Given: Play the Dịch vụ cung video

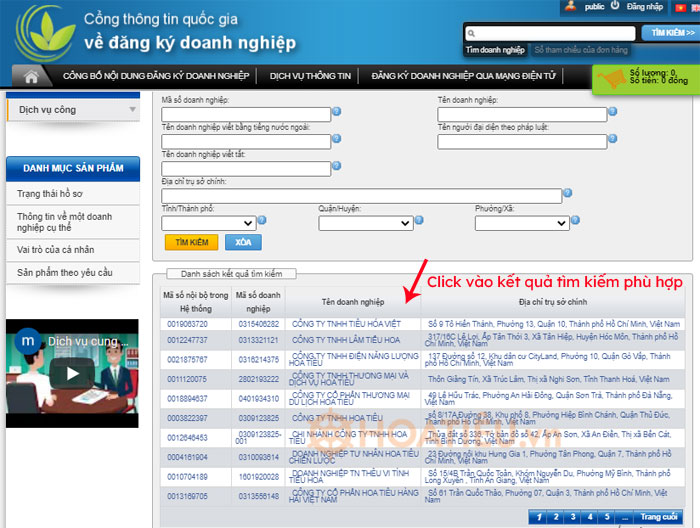Looking at the screenshot, I should tap(71, 375).
